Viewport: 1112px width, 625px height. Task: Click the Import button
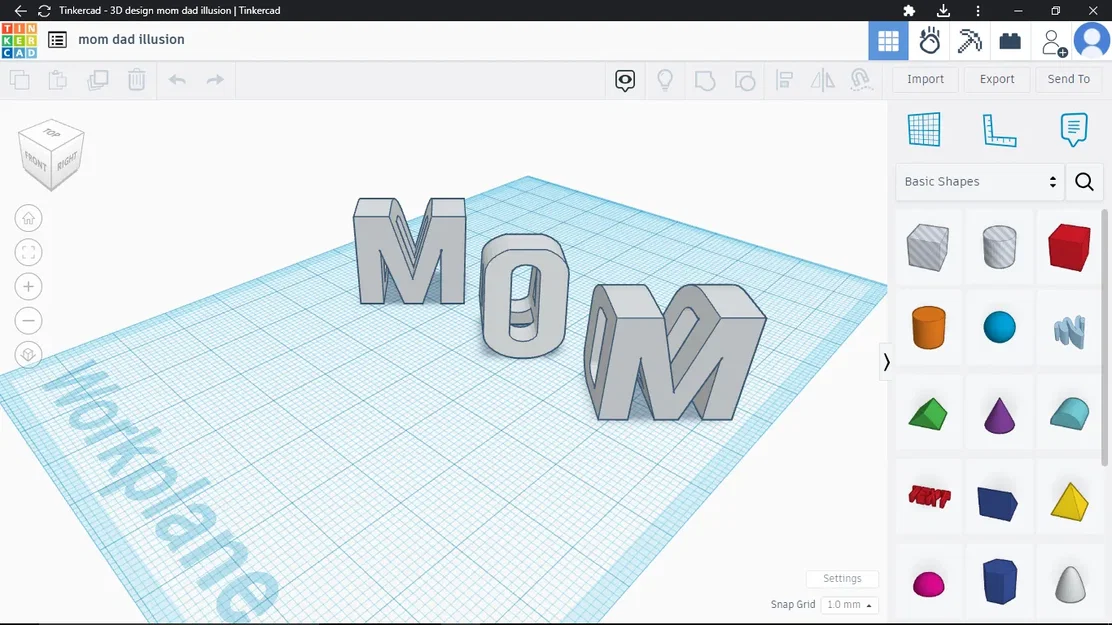coord(925,79)
